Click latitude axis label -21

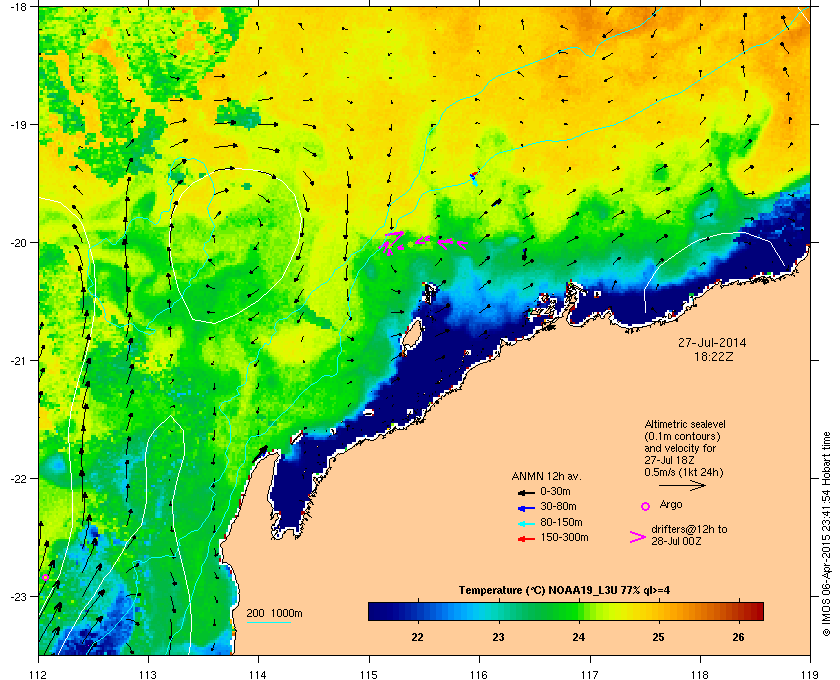pos(17,360)
